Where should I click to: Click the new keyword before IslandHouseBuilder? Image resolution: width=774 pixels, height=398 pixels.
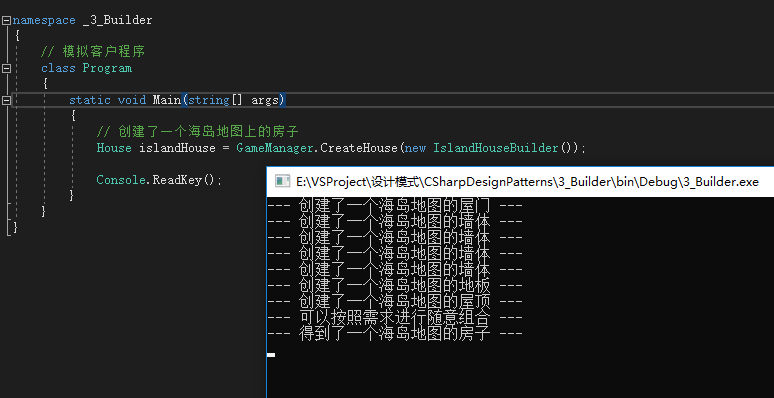(415, 148)
